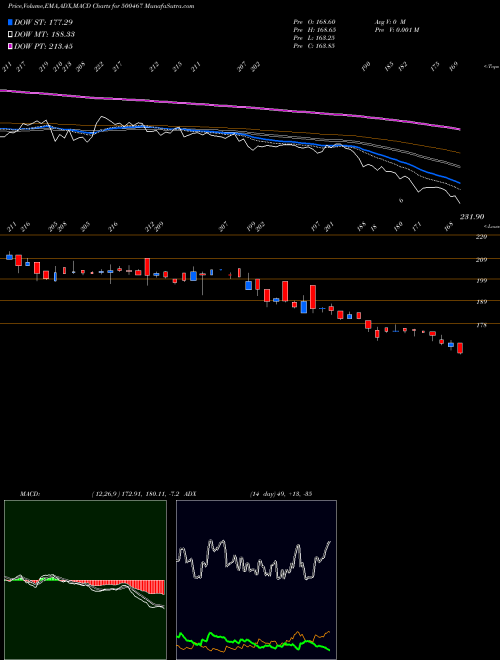This screenshot has height=660, width=500.
Task: Click the 199 price axis label
Action: [481, 281]
